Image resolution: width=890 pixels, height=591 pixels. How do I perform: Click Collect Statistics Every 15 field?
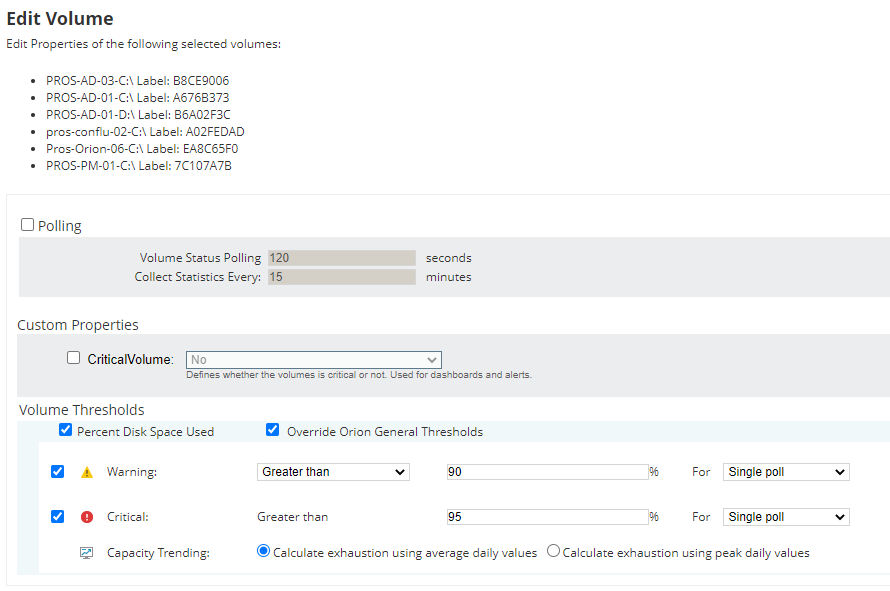point(342,276)
